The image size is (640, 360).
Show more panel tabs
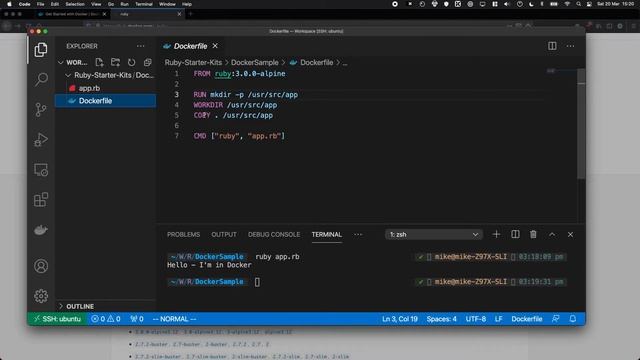click(358, 234)
